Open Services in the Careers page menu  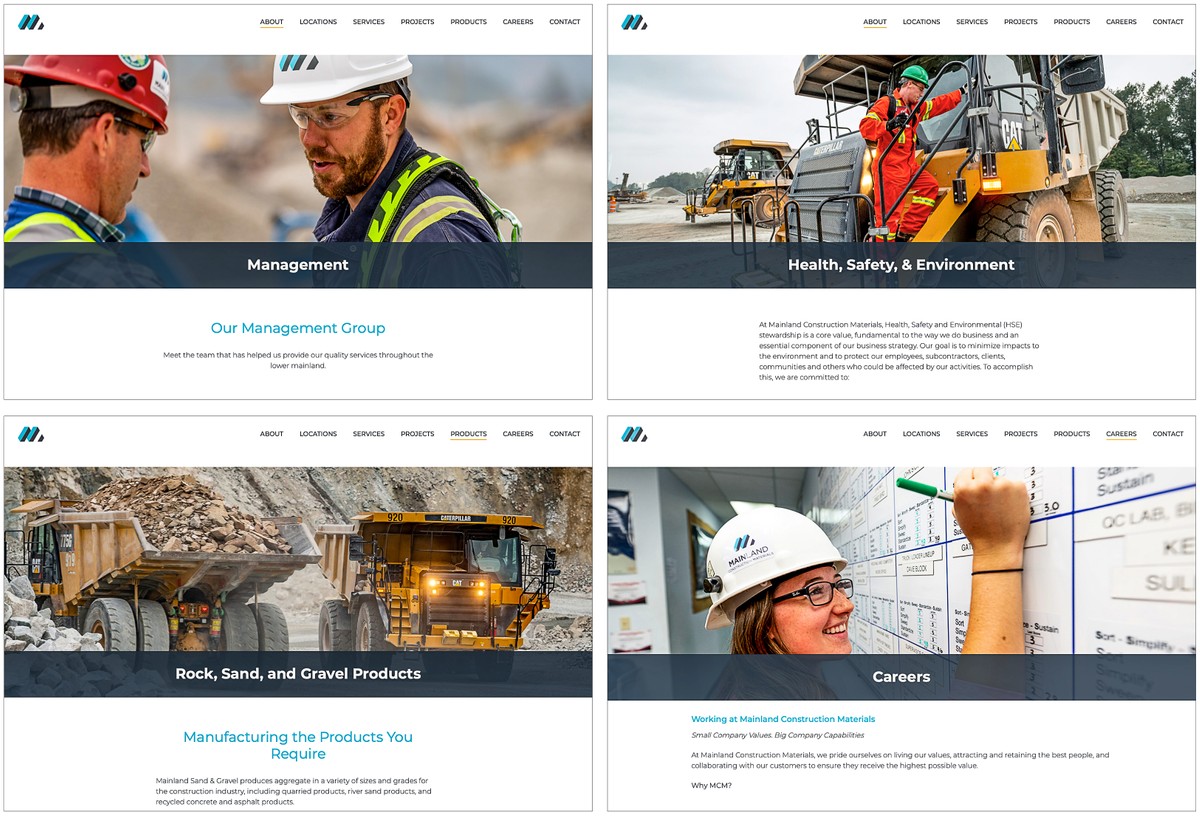coord(972,434)
